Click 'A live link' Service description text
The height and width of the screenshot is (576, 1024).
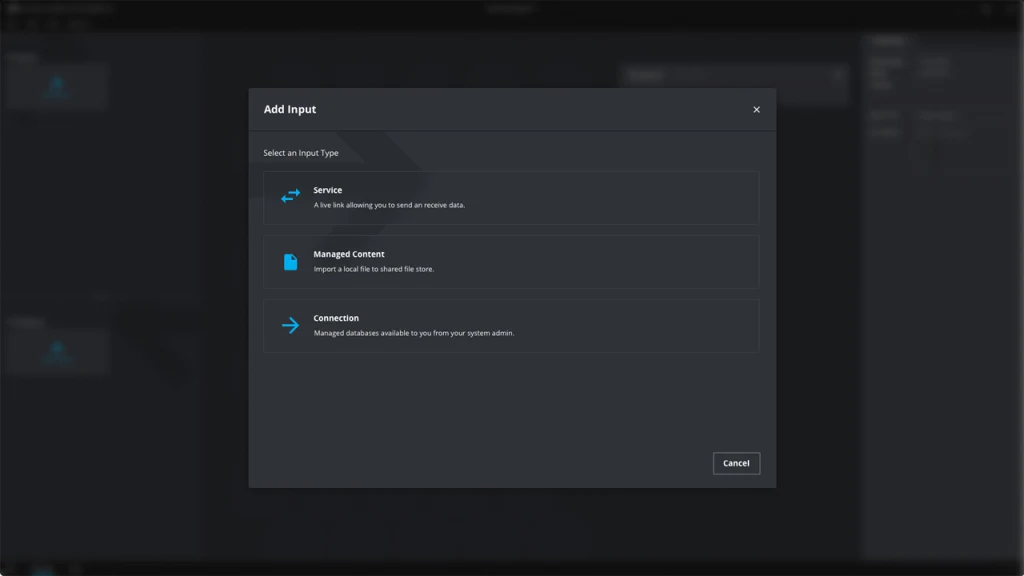tap(389, 205)
